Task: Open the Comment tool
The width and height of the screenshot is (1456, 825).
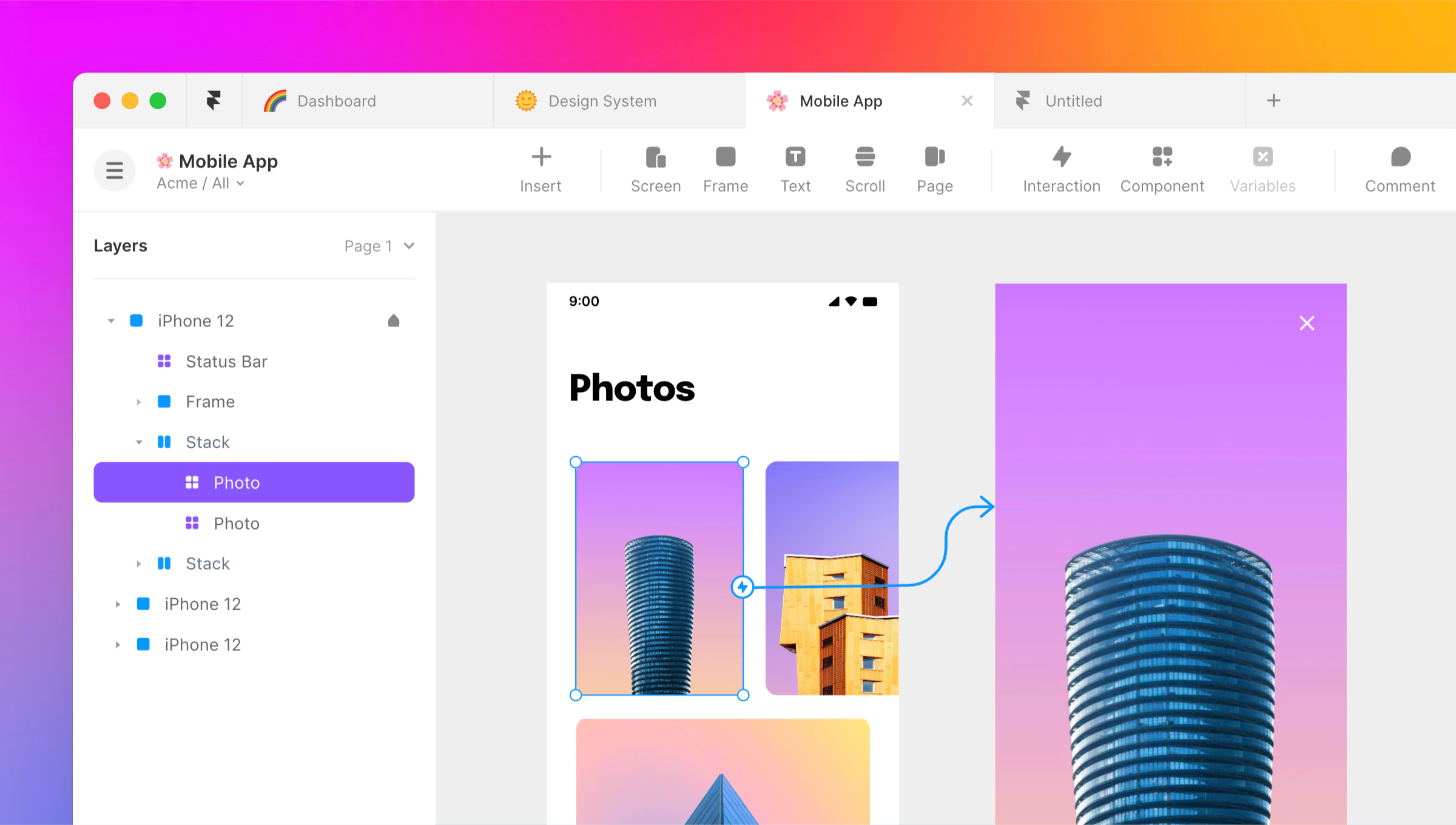Action: (1398, 168)
